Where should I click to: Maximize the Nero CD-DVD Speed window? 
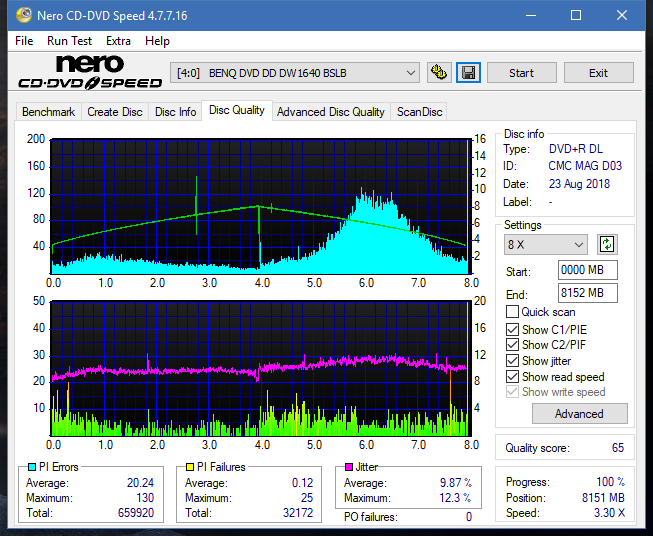tap(576, 15)
